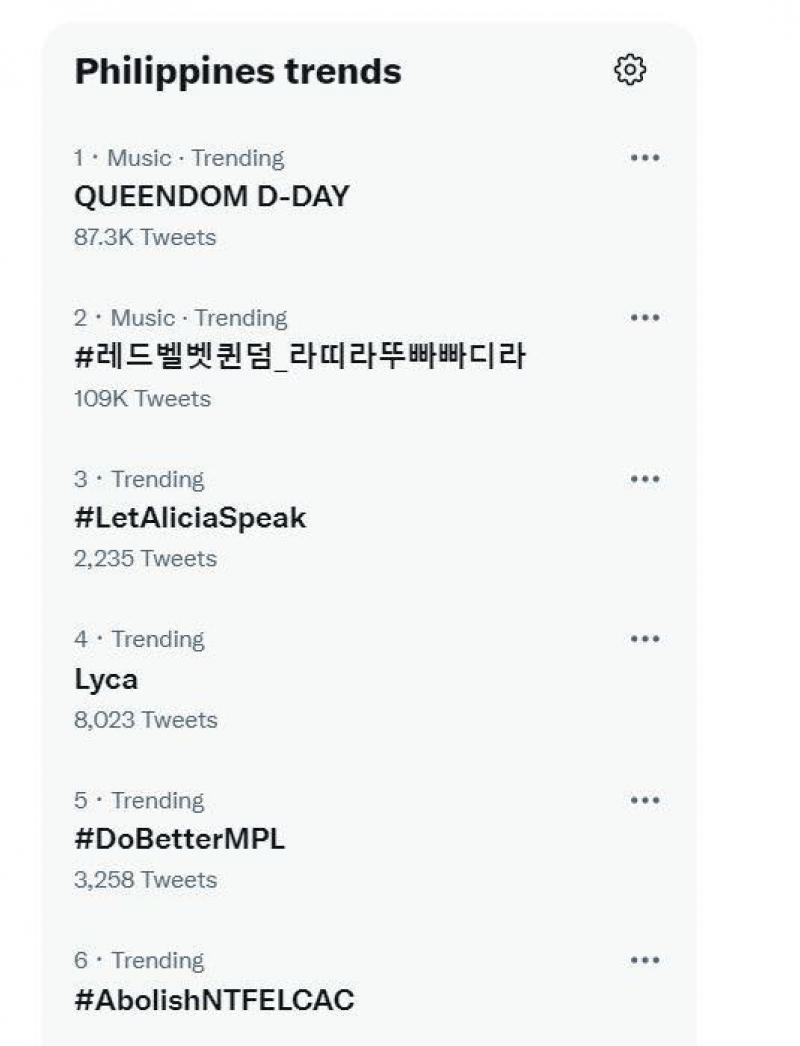
Task: Show more options for Lyca trend
Action: click(645, 639)
